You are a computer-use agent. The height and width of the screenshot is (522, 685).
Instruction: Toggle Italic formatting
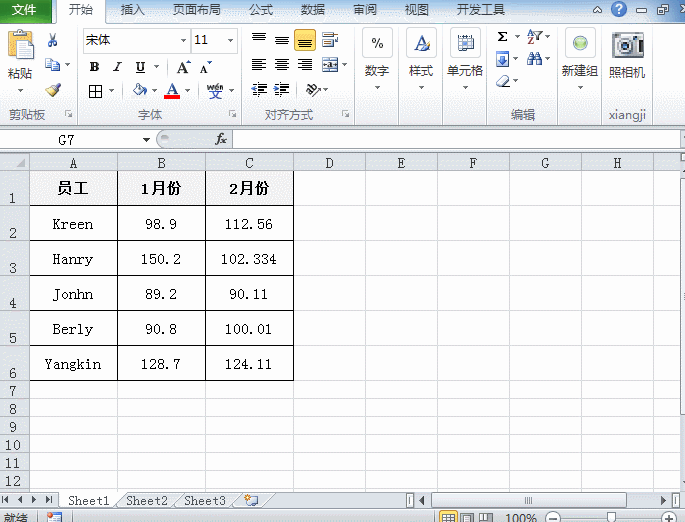(117, 67)
